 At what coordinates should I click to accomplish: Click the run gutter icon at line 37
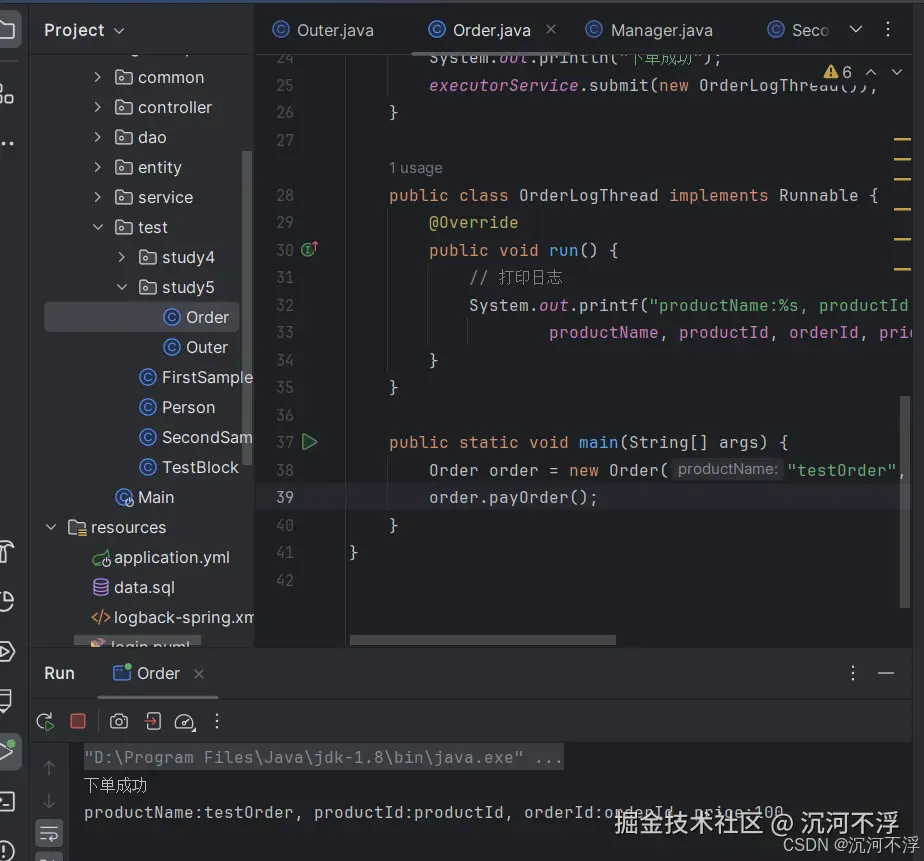(x=309, y=441)
